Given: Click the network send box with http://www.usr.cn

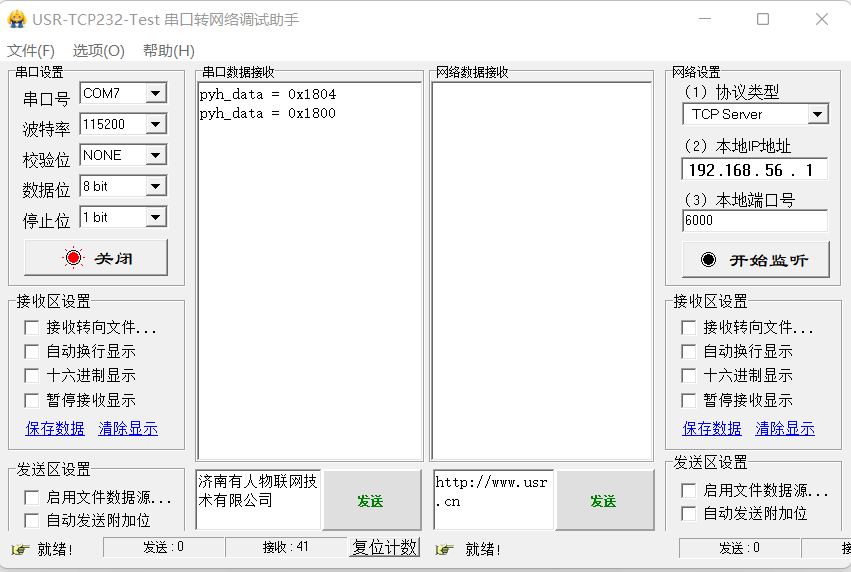Looking at the screenshot, I should click(x=493, y=499).
